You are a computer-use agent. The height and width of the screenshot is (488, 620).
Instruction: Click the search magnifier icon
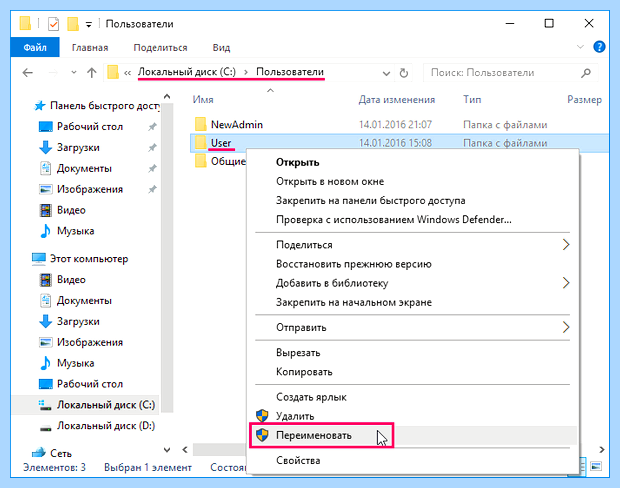point(586,73)
